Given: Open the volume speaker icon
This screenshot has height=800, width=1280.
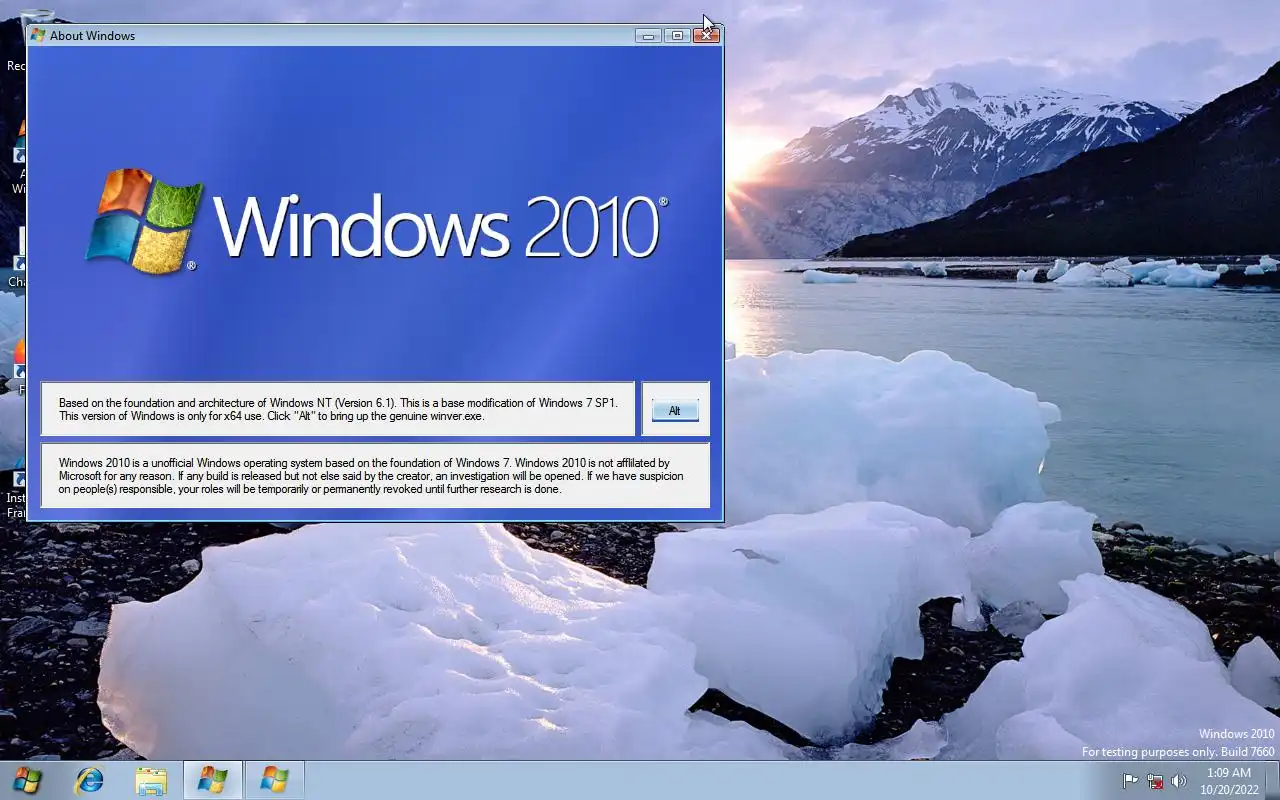Looking at the screenshot, I should 1179,781.
